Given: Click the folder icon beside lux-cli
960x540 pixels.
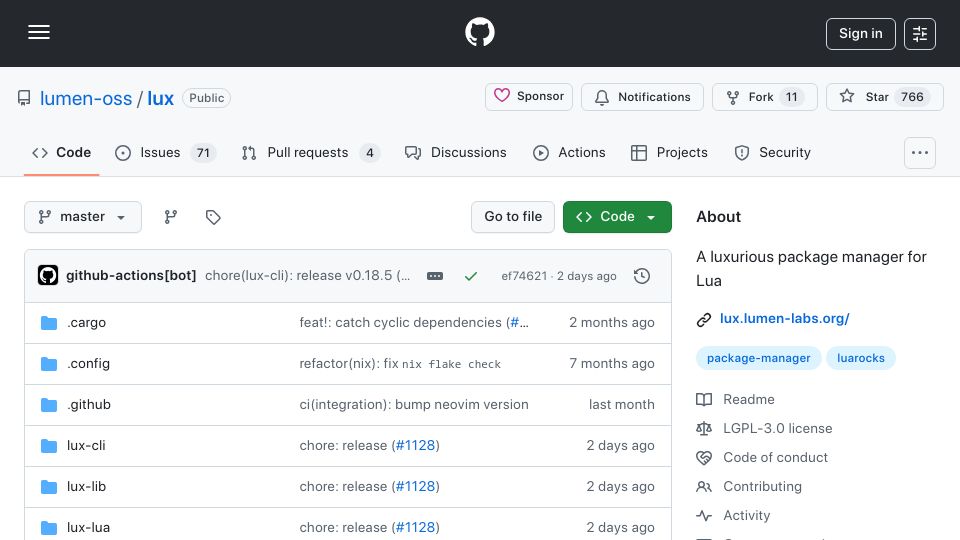Looking at the screenshot, I should (x=49, y=446).
